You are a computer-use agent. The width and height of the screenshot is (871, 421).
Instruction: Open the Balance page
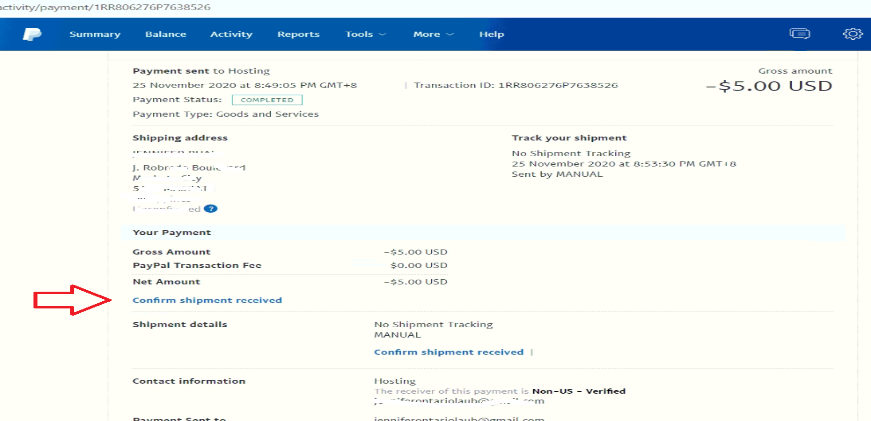[166, 34]
